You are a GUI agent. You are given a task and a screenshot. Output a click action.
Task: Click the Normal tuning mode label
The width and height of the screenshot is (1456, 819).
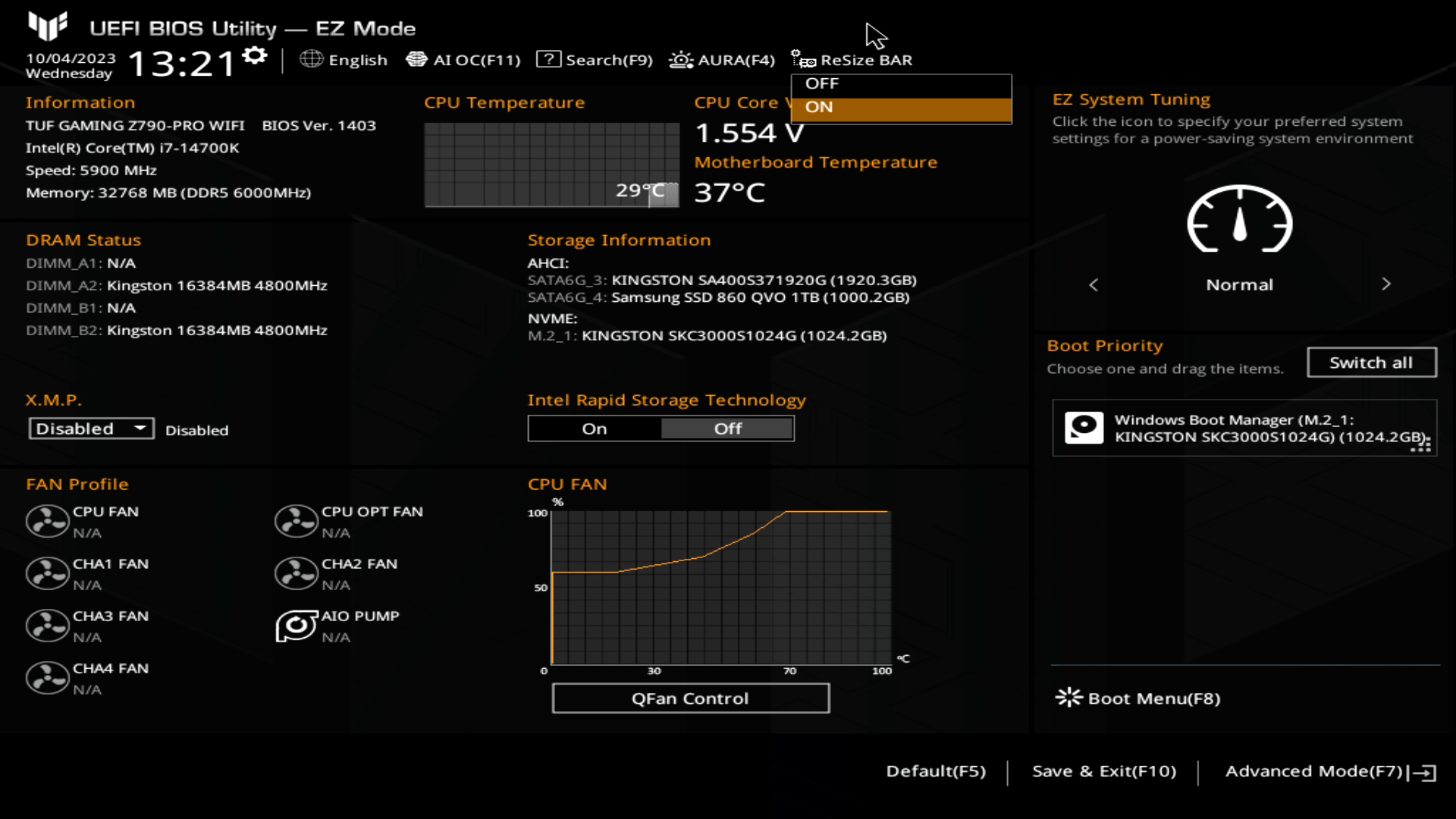point(1240,284)
